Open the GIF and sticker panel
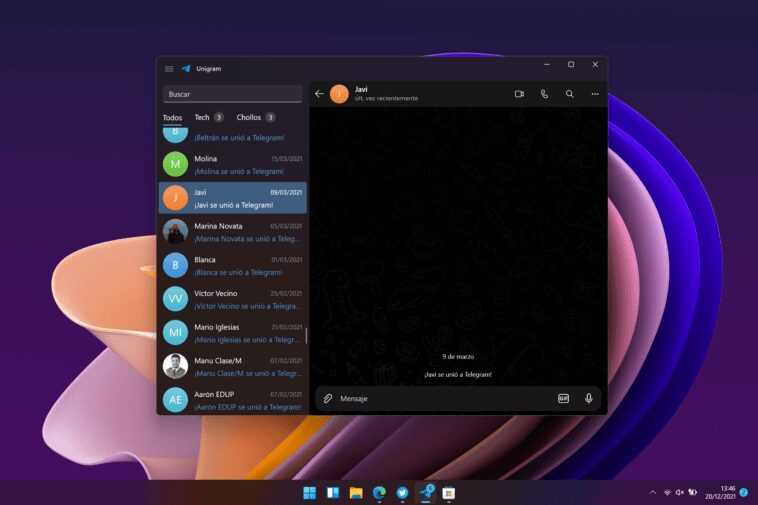The height and width of the screenshot is (505, 758). pos(563,399)
